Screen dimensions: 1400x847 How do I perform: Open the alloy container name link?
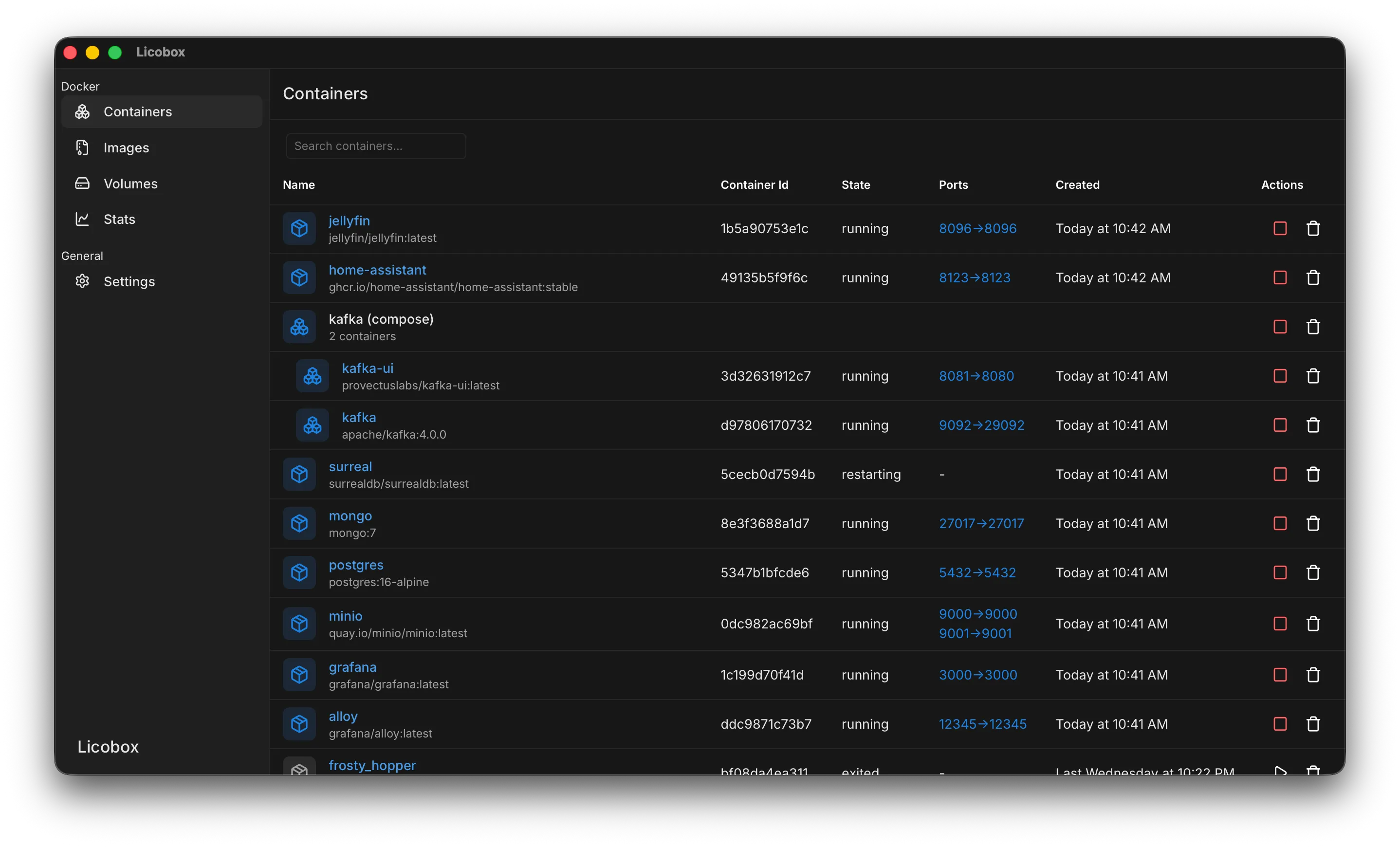click(343, 717)
